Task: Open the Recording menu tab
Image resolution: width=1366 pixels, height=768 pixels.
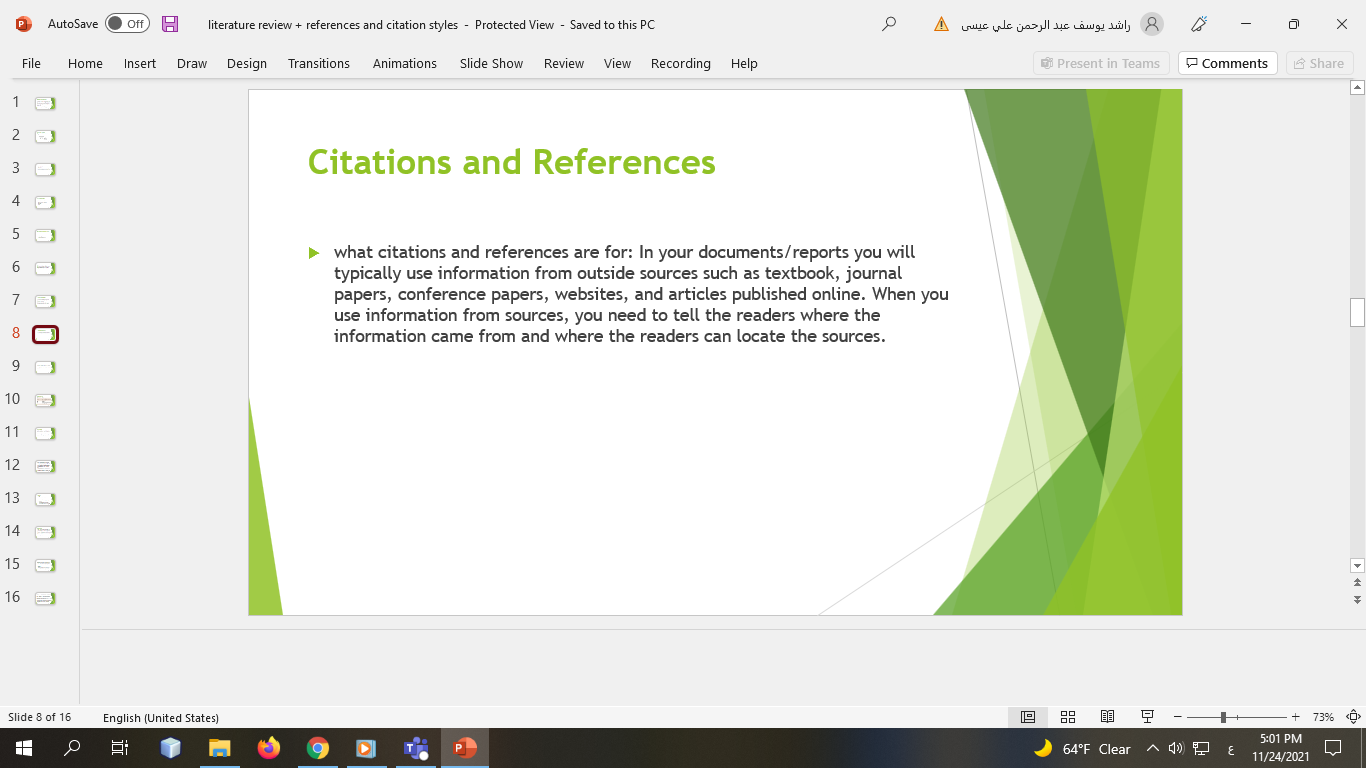Action: (680, 63)
